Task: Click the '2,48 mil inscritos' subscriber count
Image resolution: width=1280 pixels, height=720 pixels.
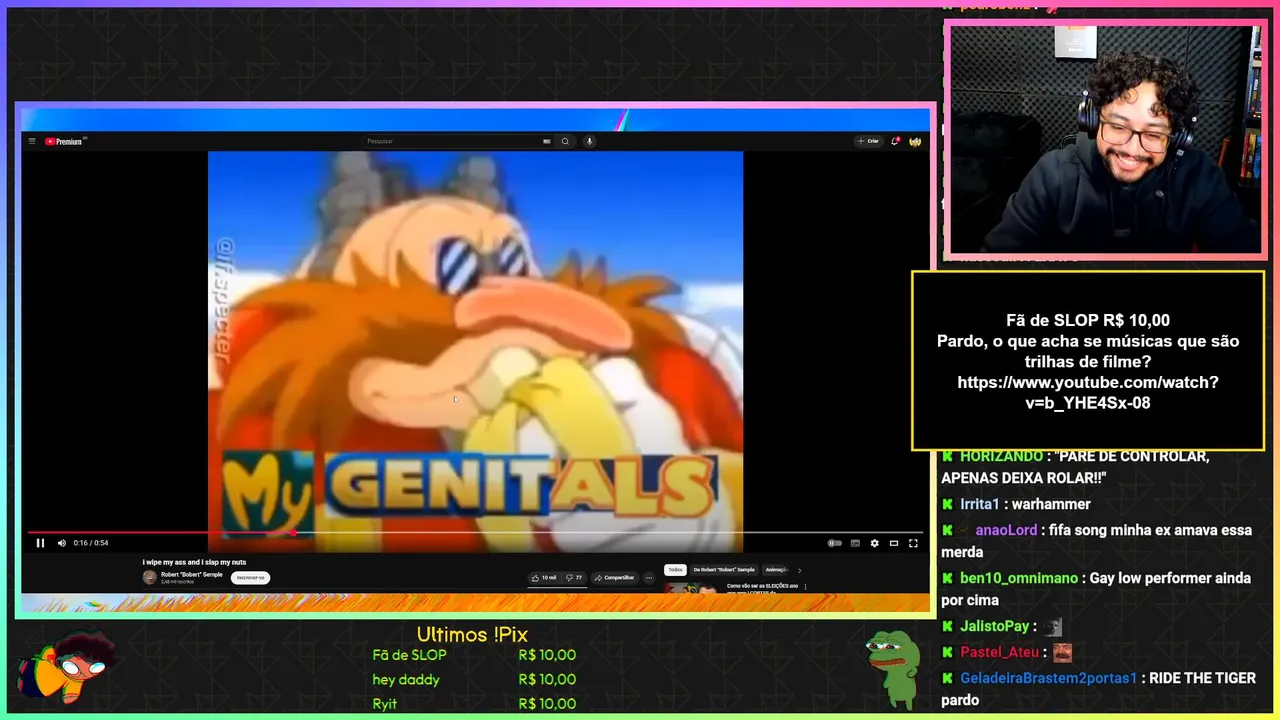Action: [x=180, y=581]
